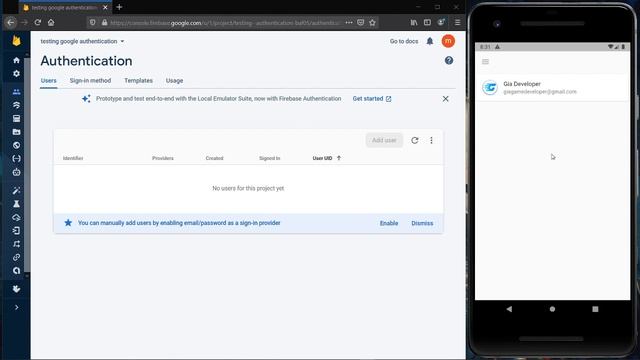Switch to Templates tab
Screen dimensions: 640x360
pyautogui.click(x=138, y=80)
